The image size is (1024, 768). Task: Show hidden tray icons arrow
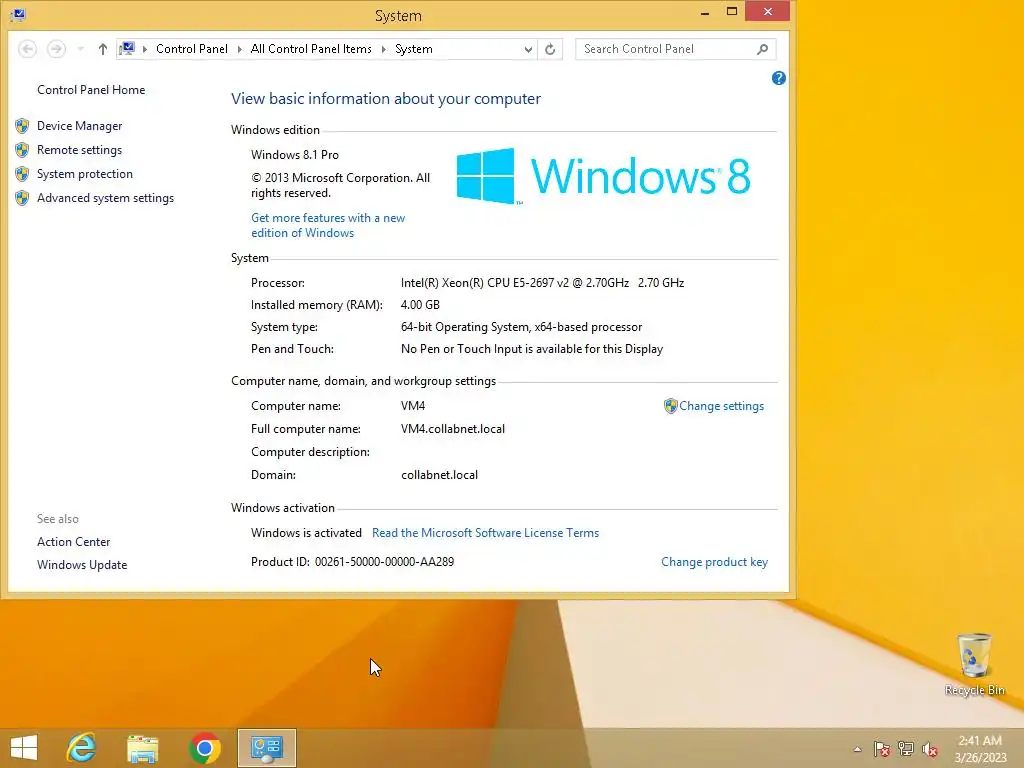pos(857,749)
